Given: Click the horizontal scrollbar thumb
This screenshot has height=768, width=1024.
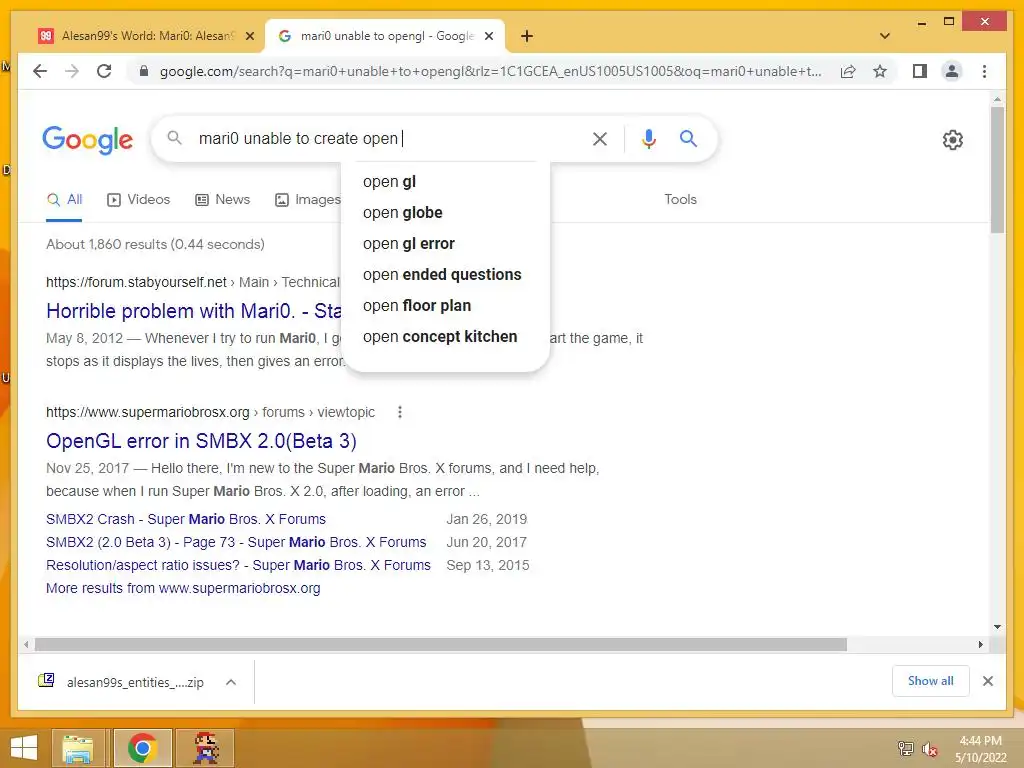Looking at the screenshot, I should point(441,645).
